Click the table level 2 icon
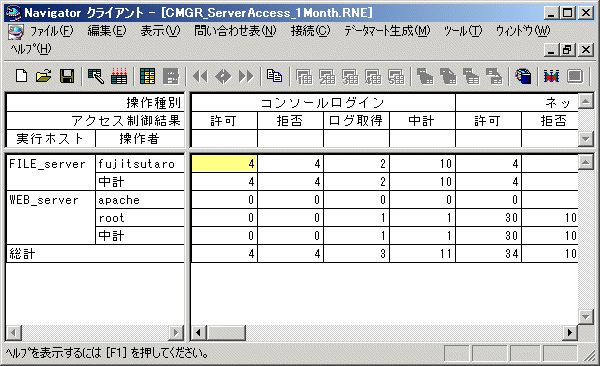 pos(327,76)
